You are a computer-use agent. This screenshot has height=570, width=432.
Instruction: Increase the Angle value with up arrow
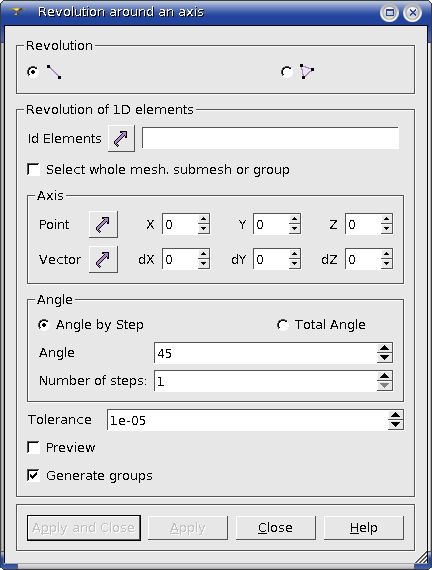384,348
